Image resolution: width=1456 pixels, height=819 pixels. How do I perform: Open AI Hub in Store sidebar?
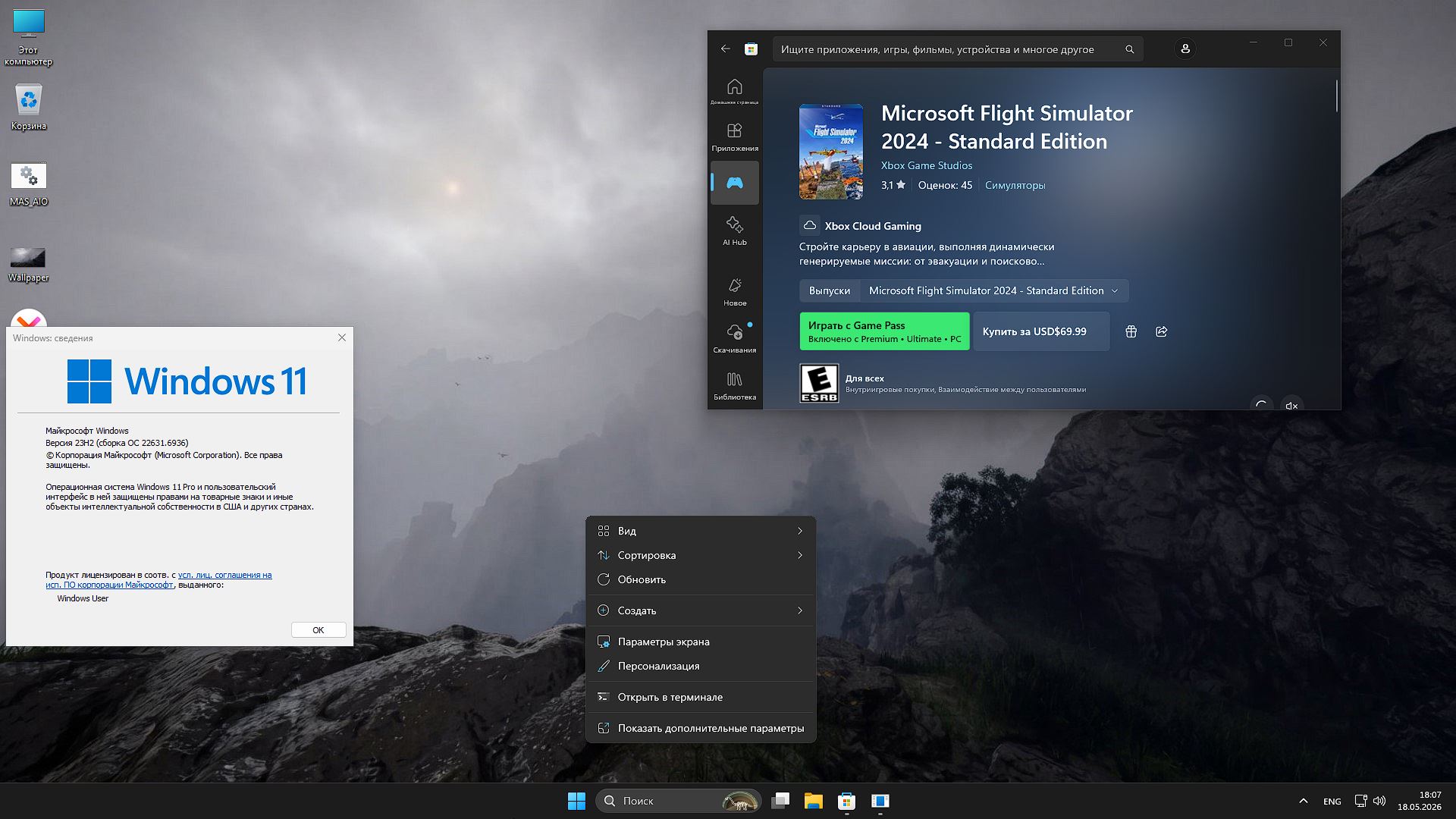734,231
